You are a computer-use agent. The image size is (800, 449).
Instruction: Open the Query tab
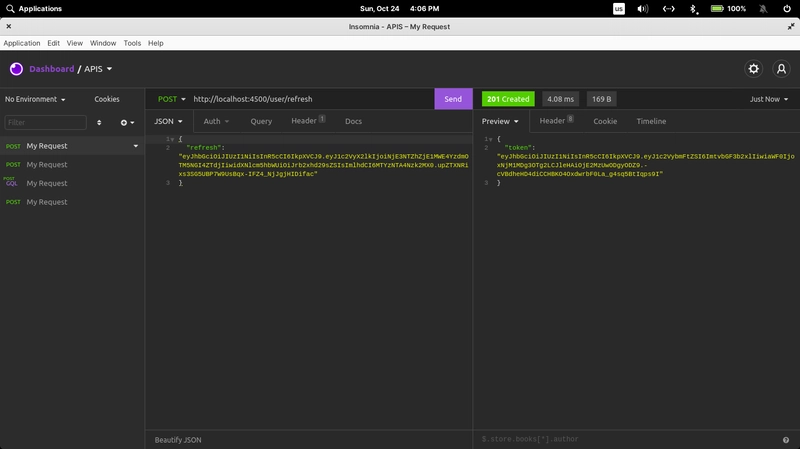[x=261, y=121]
